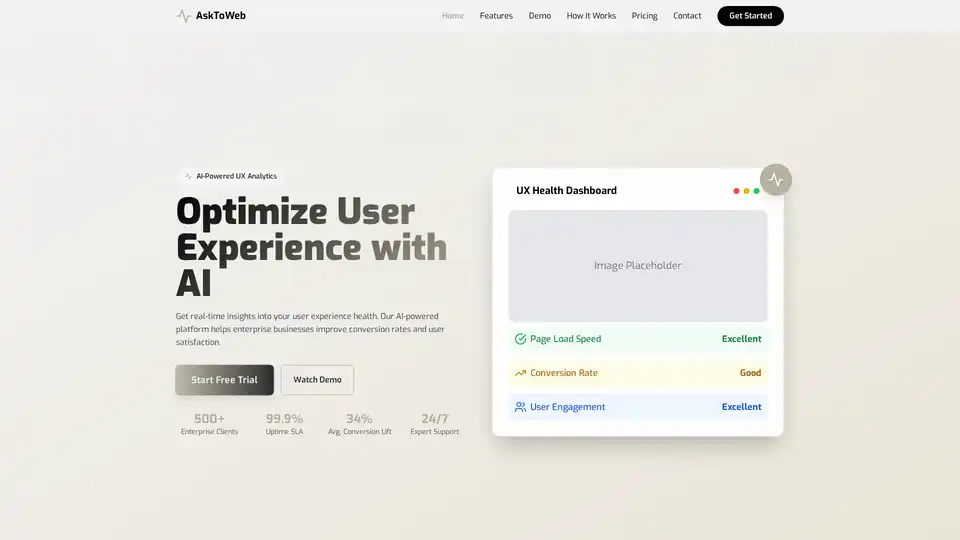
Task: Click the yellow dot on dashboard header
Action: click(746, 191)
